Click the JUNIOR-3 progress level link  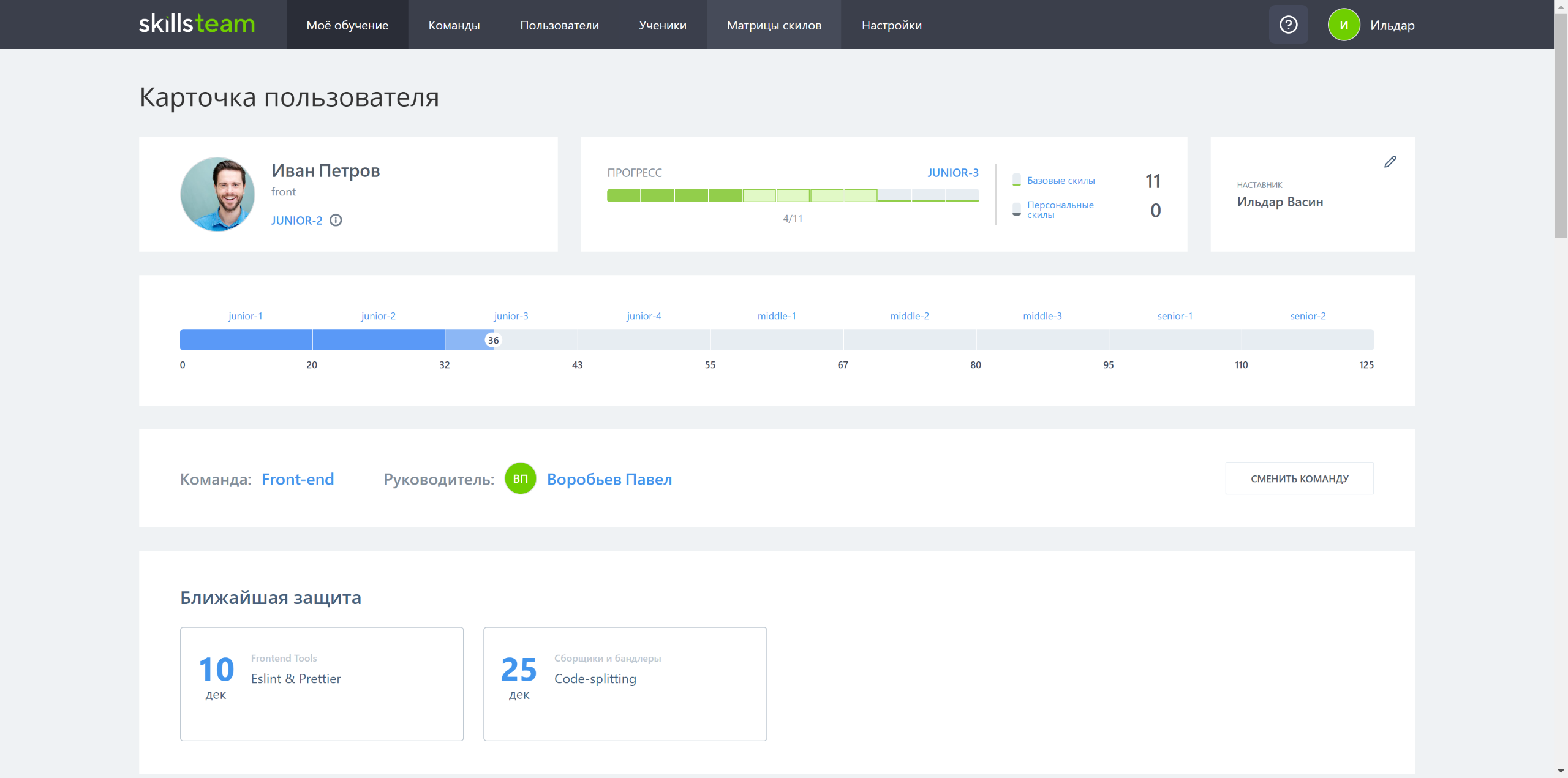(x=952, y=173)
